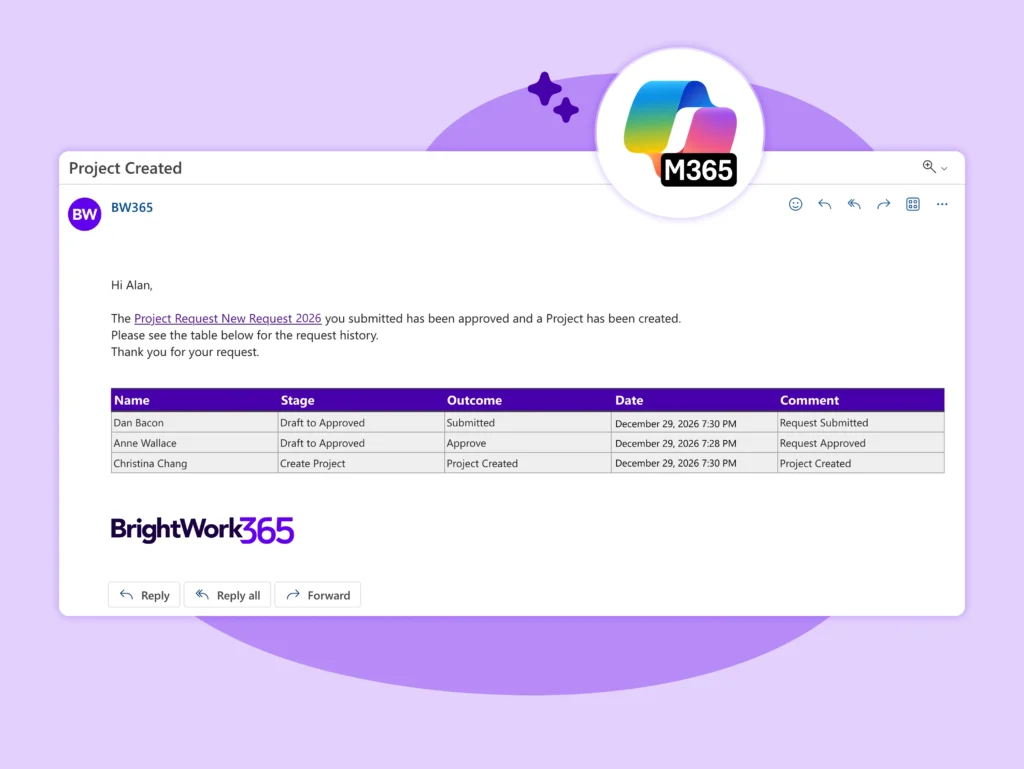Click the BW sender avatar

85,214
